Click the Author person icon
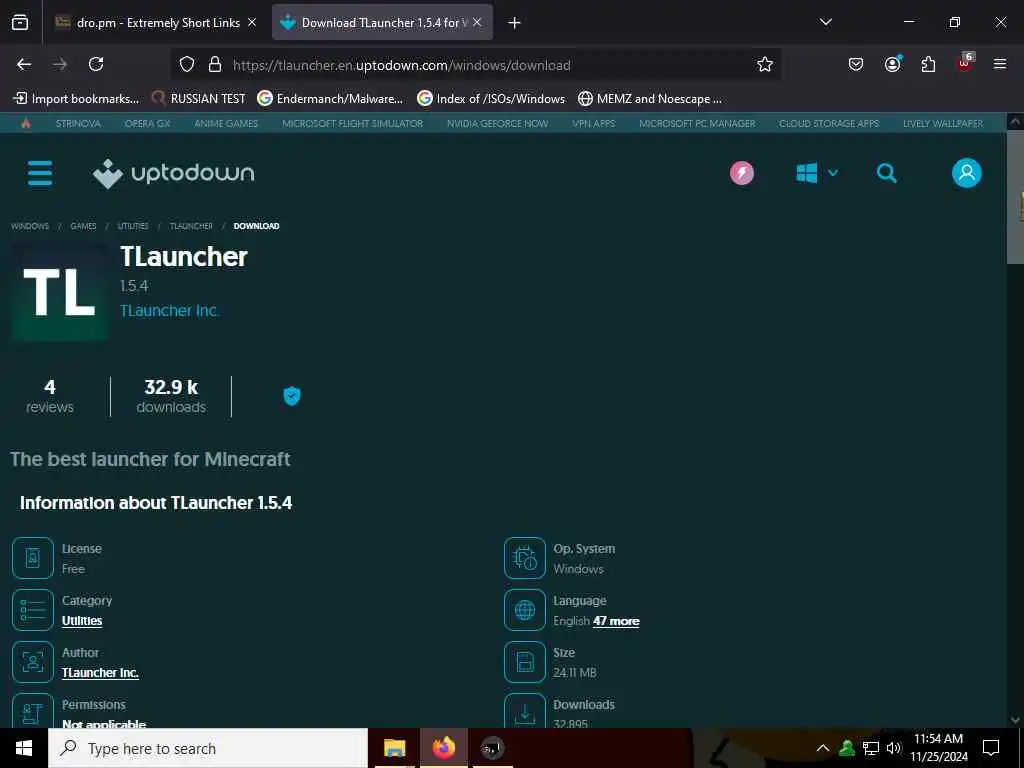The height and width of the screenshot is (768, 1024). coord(33,662)
